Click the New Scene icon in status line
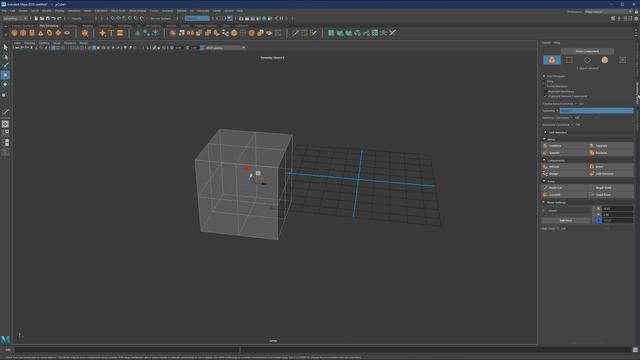Screen dimensions: 640x360 point(36,18)
